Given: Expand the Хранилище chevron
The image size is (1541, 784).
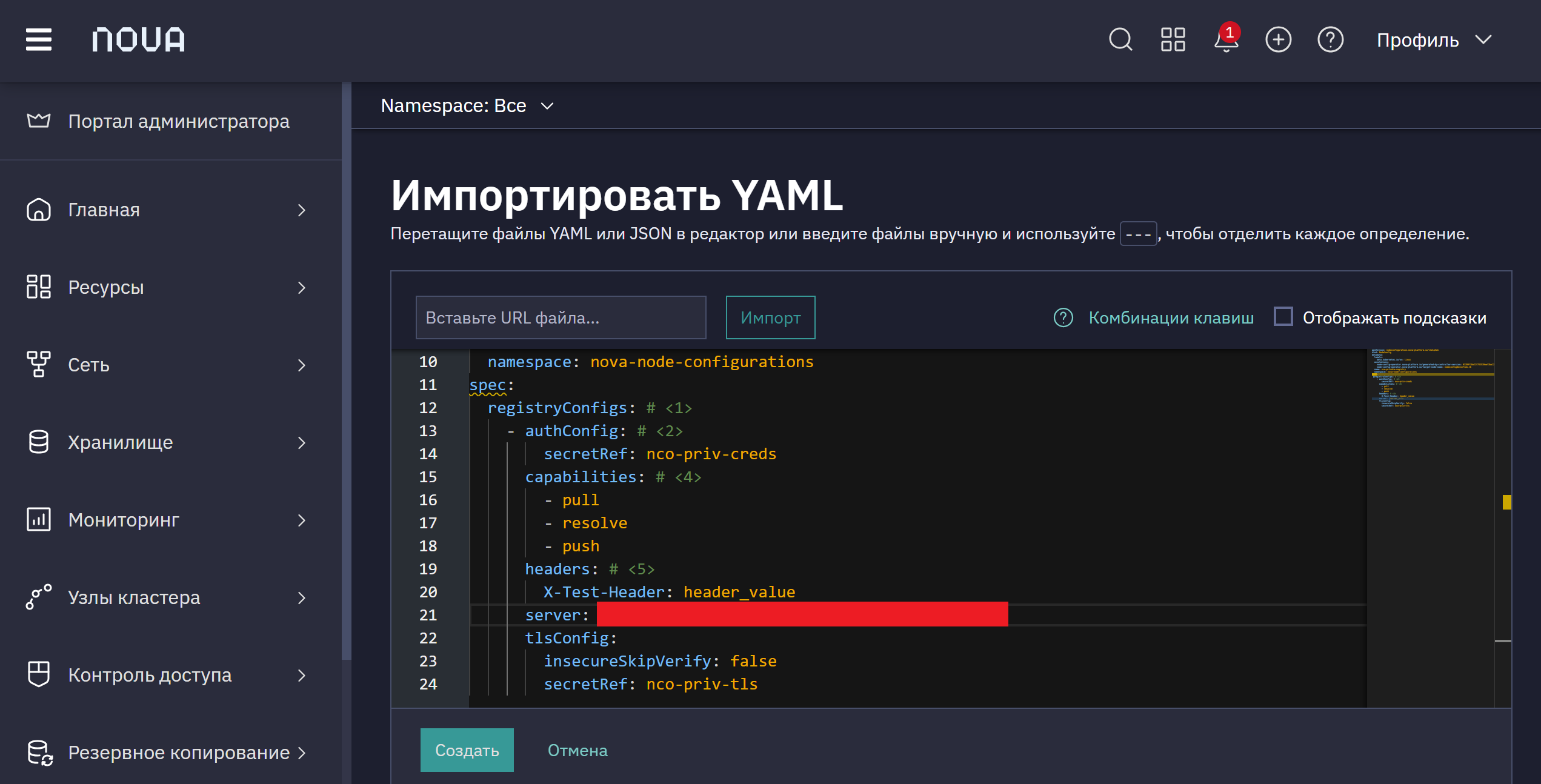Looking at the screenshot, I should click(x=302, y=443).
